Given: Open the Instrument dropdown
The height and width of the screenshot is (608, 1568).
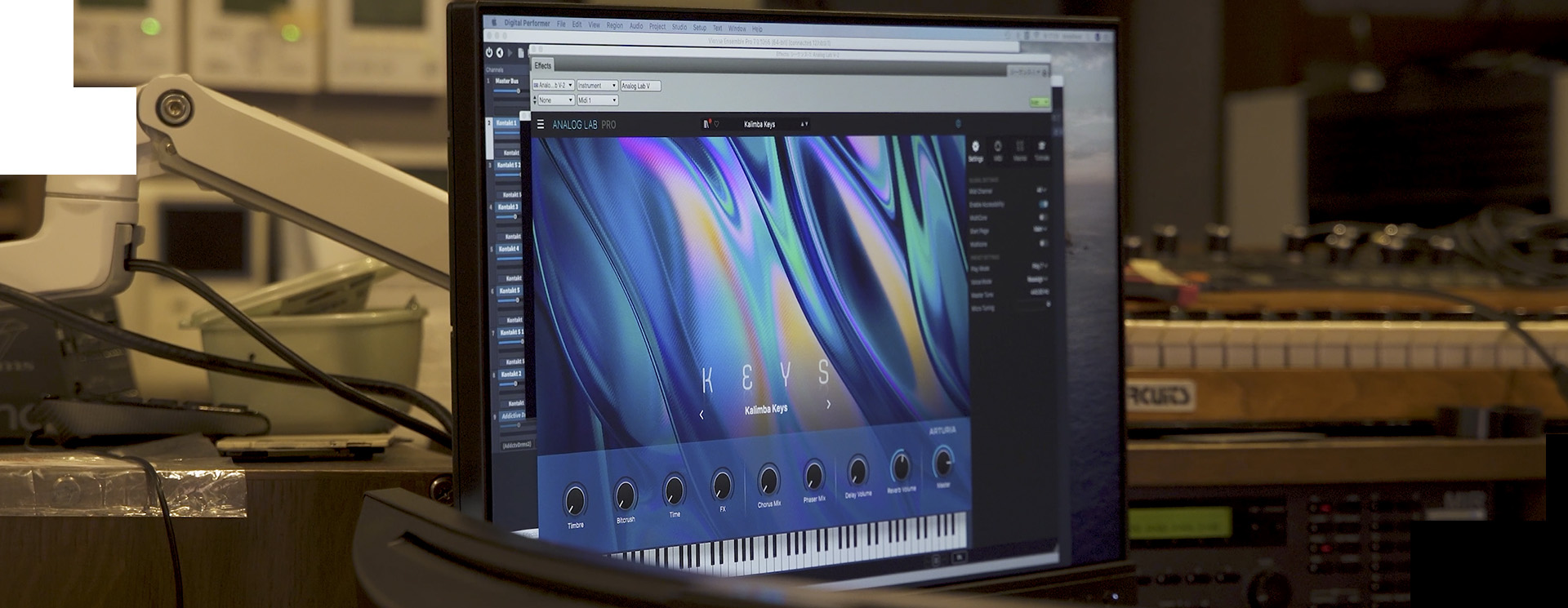Looking at the screenshot, I should pyautogui.click(x=597, y=86).
